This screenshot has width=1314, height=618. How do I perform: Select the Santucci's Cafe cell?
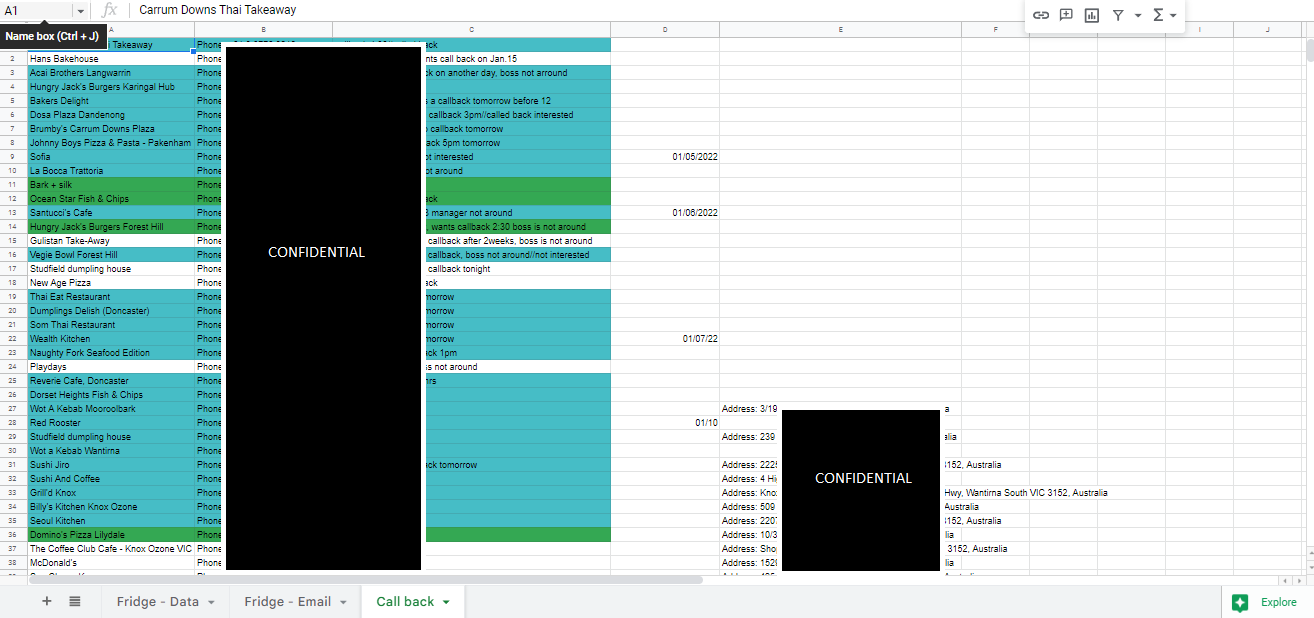(x=110, y=213)
